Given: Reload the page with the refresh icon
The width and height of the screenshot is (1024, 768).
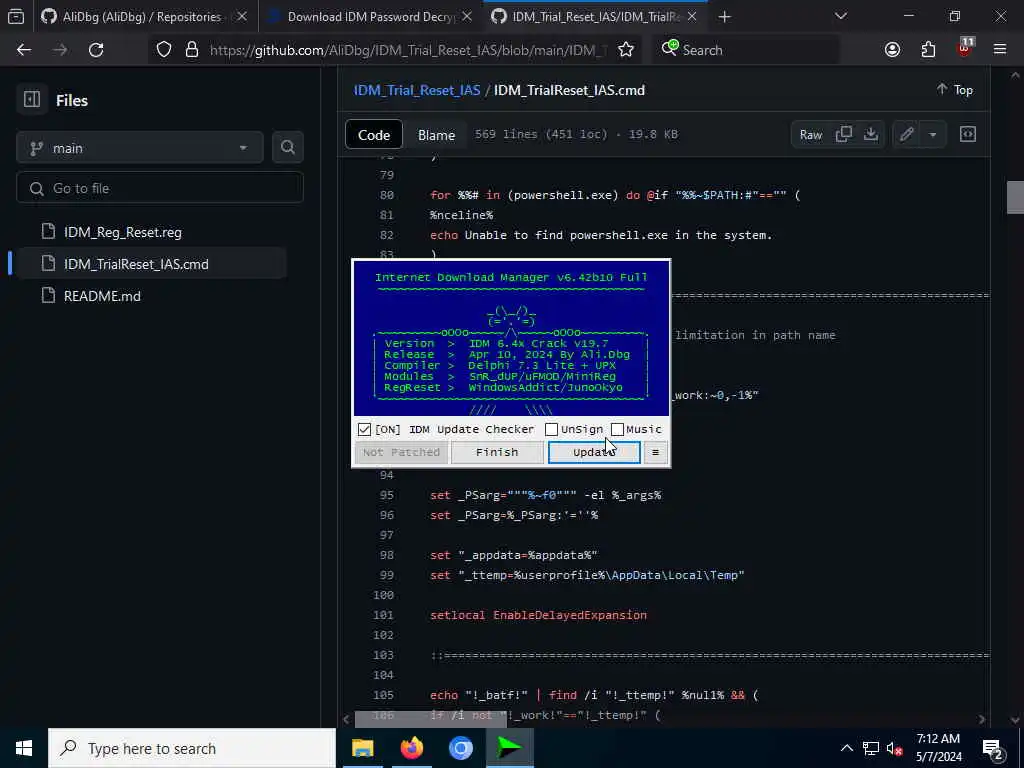Looking at the screenshot, I should coord(96,50).
